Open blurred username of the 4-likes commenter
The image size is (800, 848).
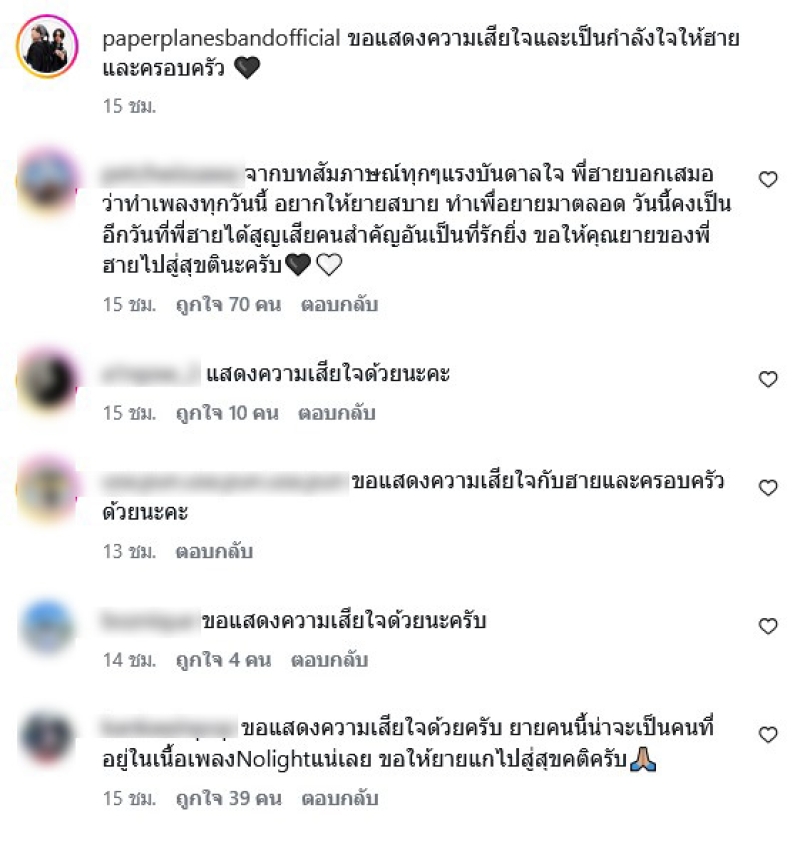tap(150, 621)
